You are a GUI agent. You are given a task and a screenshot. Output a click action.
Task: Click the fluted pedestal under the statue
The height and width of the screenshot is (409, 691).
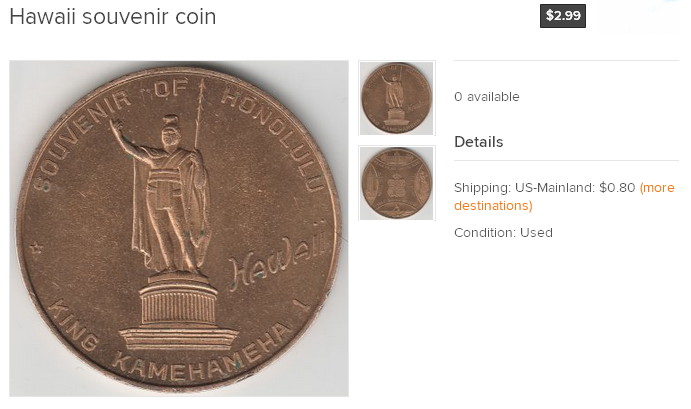pos(178,305)
